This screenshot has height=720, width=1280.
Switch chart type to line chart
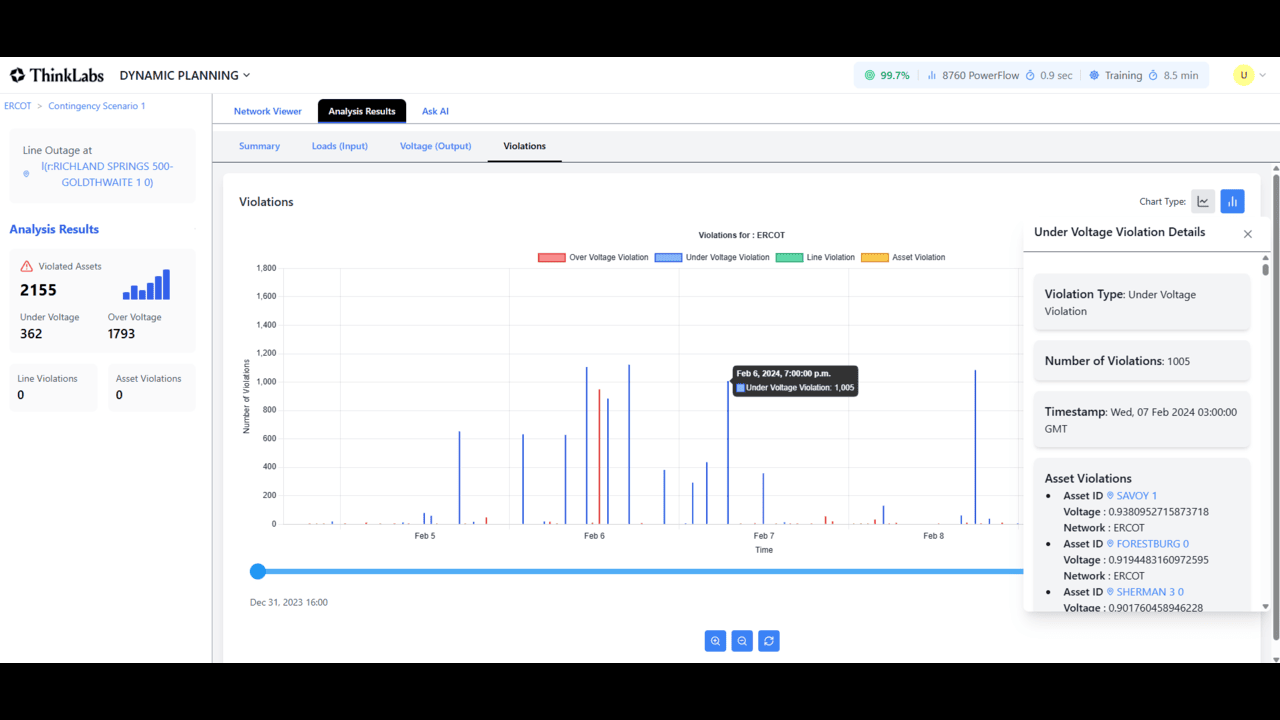pyautogui.click(x=1203, y=202)
